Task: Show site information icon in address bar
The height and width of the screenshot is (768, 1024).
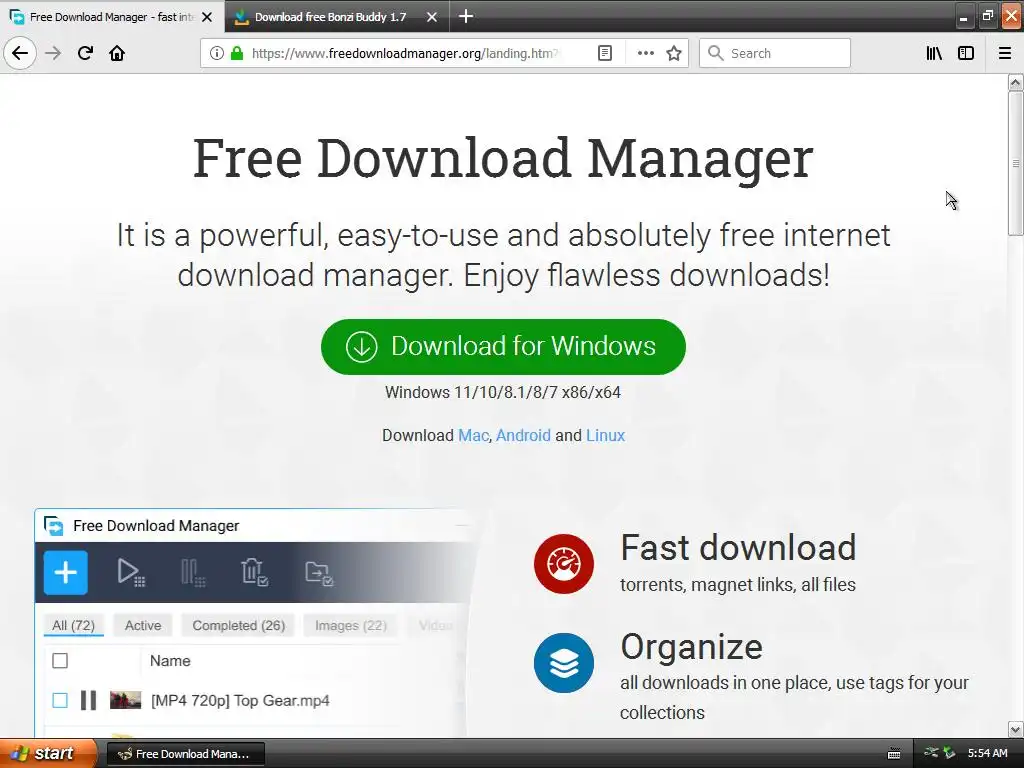Action: (x=217, y=53)
